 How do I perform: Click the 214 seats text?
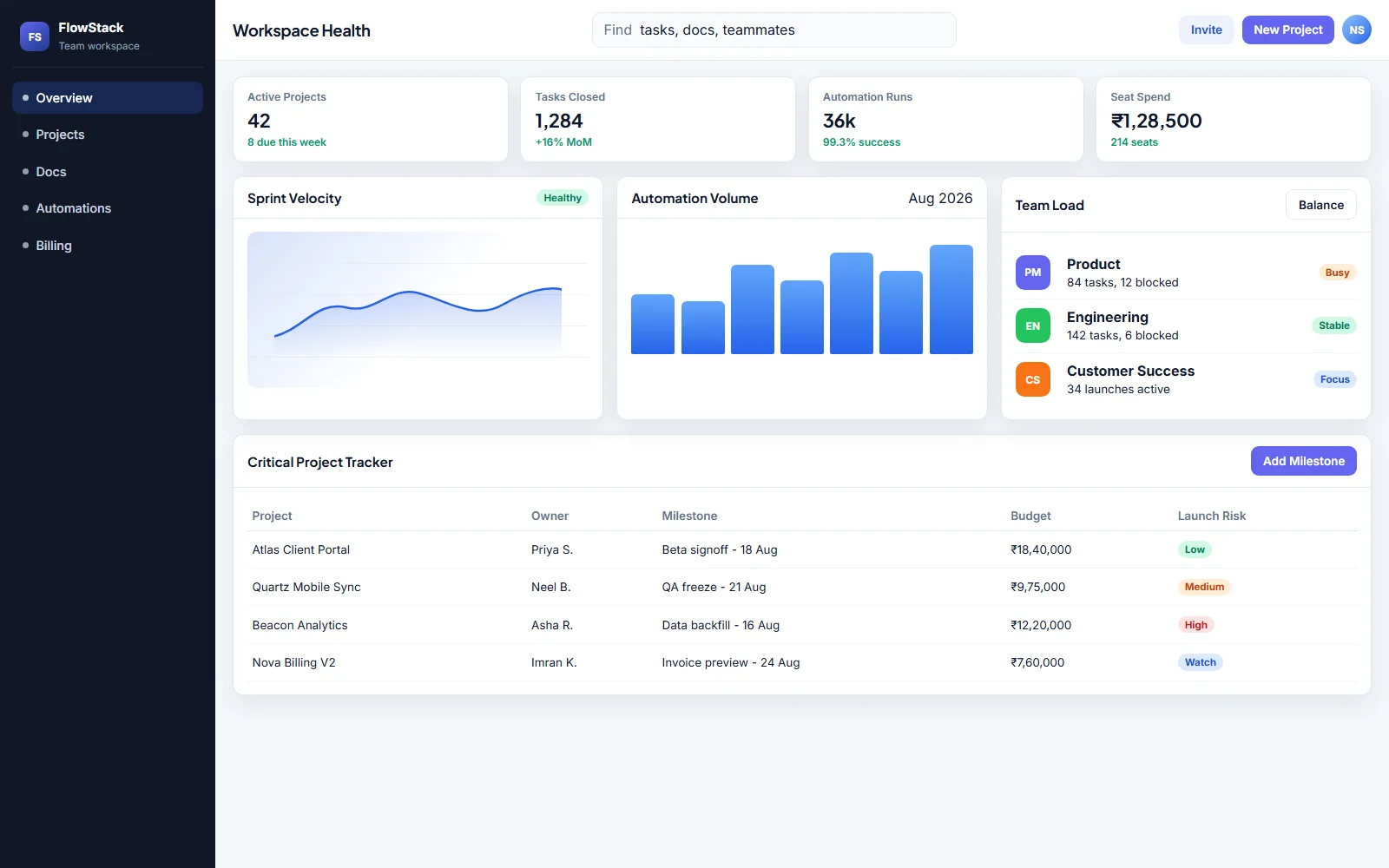click(x=1134, y=142)
